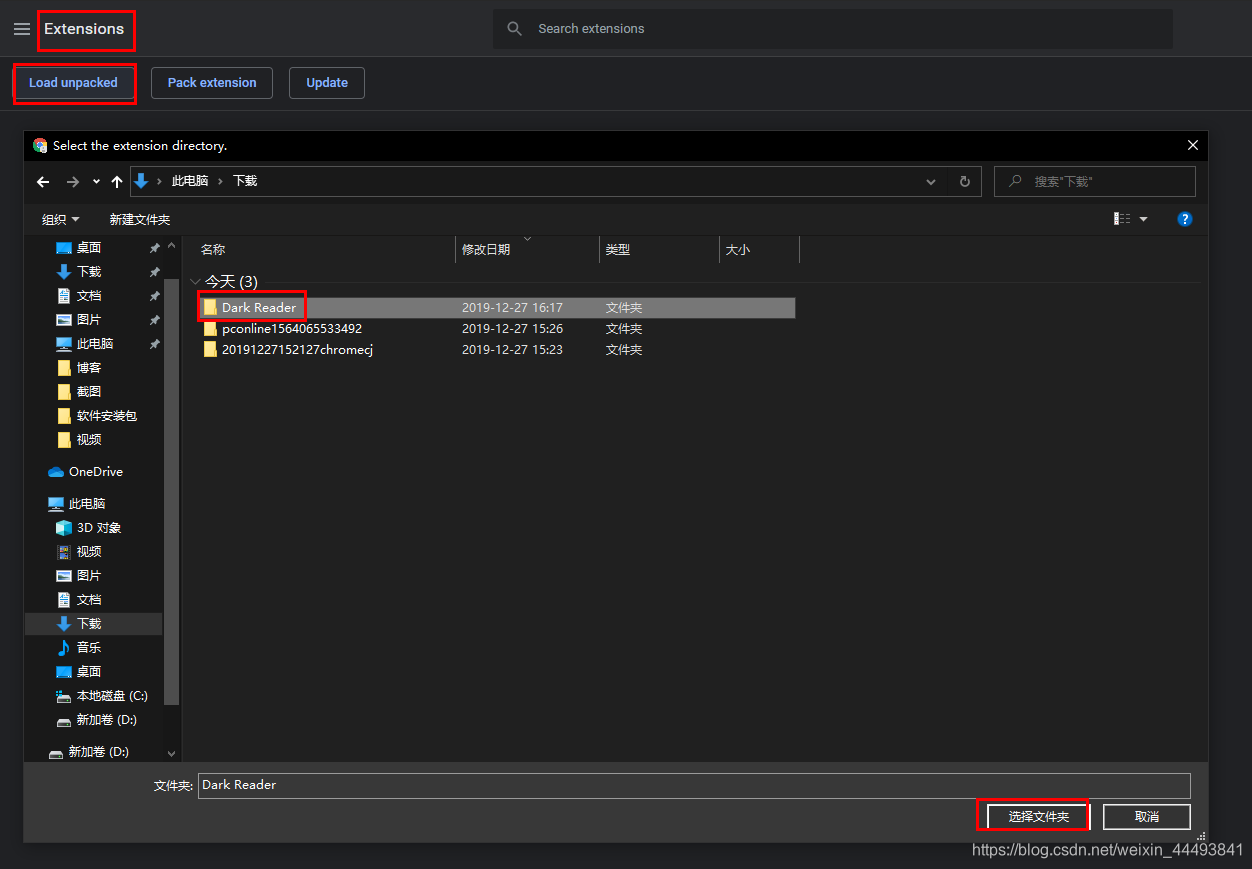This screenshot has height=869, width=1252.
Task: Click the 选择文件夹 button
Action: (x=1038, y=817)
